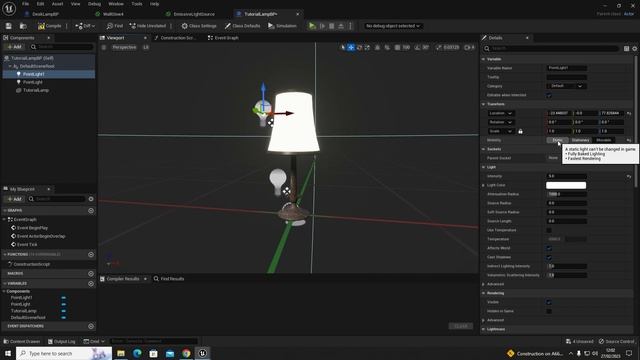640x360 pixels.
Task: Click the Find toolbar button
Action: pyautogui.click(x=115, y=26)
